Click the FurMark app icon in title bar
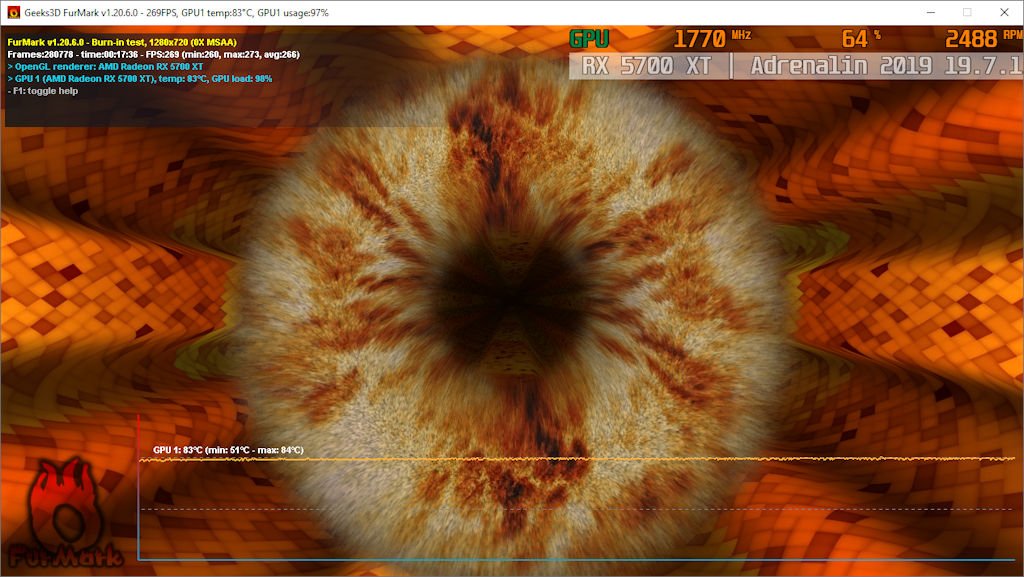The image size is (1024, 577). (13, 12)
